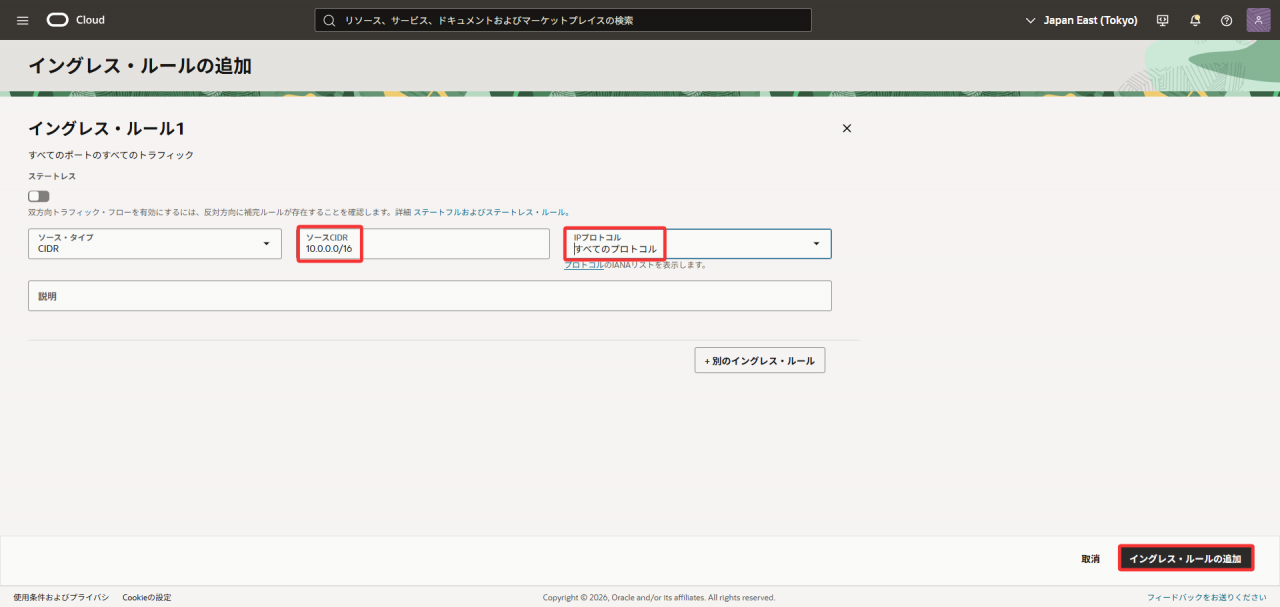
Task: Open the IP protocol dropdown
Action: [697, 244]
